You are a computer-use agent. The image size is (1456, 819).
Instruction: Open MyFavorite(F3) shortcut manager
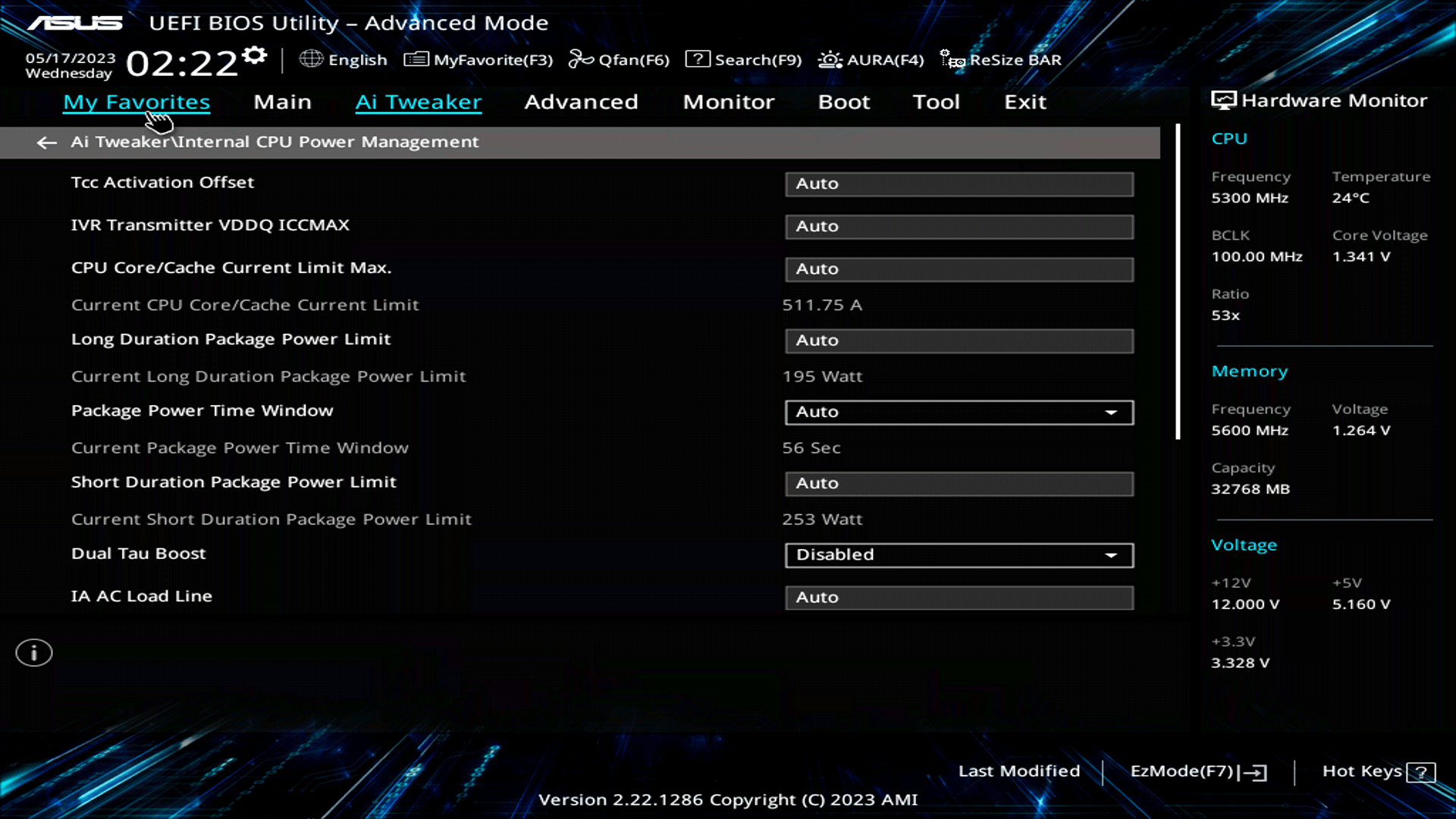(x=479, y=59)
